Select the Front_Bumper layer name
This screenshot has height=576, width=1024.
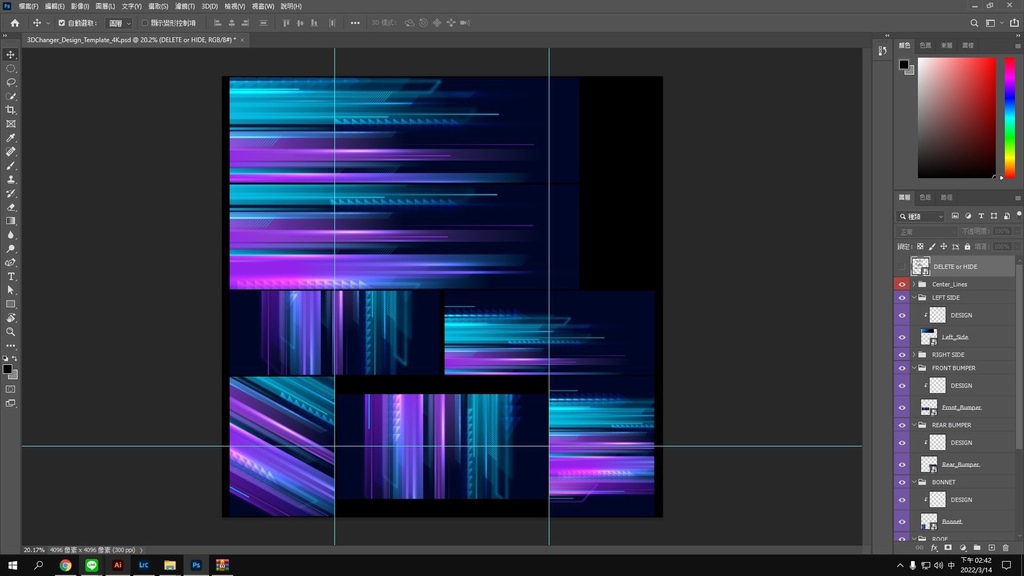(x=961, y=408)
